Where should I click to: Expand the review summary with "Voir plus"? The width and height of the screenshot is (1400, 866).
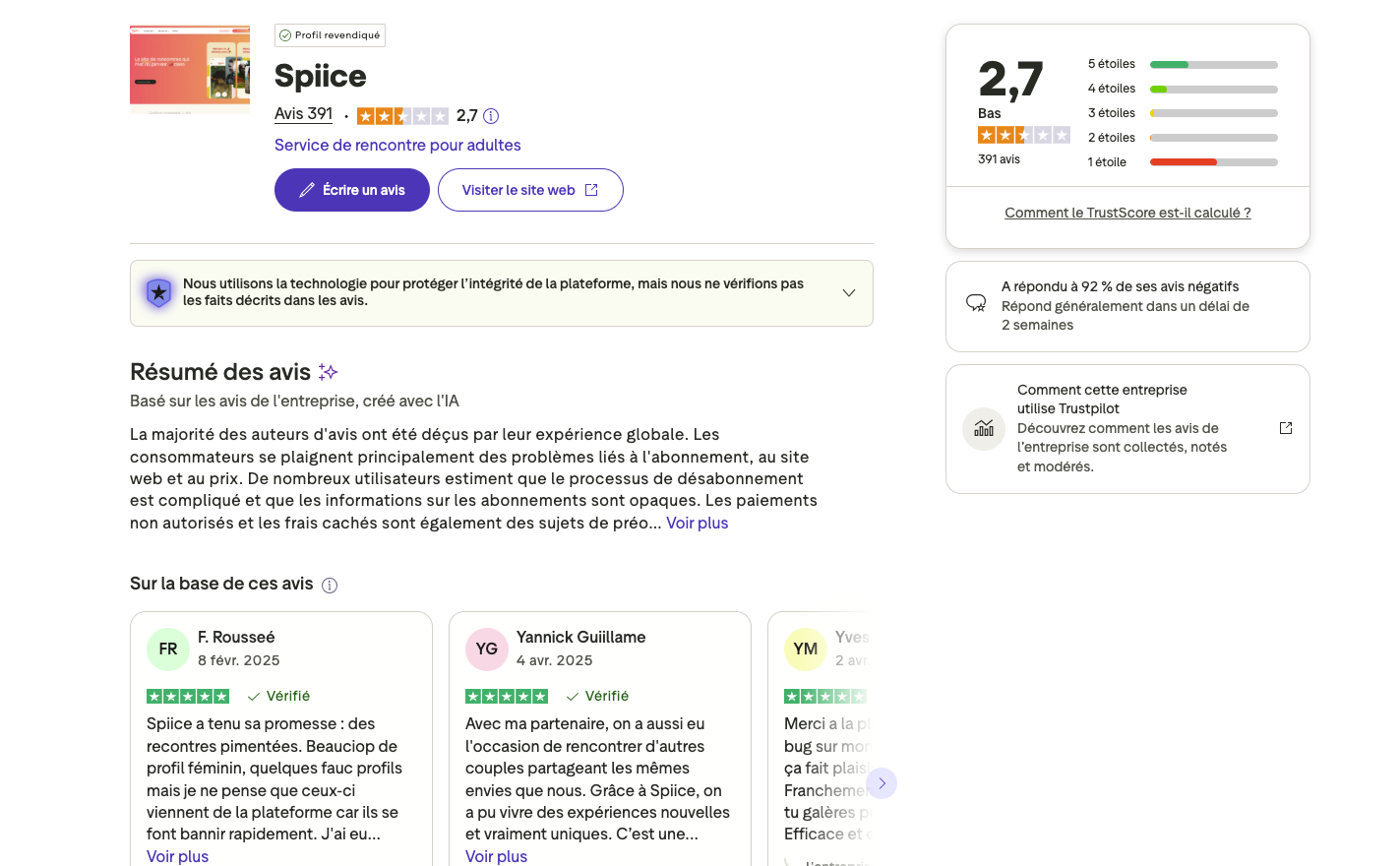coord(698,523)
